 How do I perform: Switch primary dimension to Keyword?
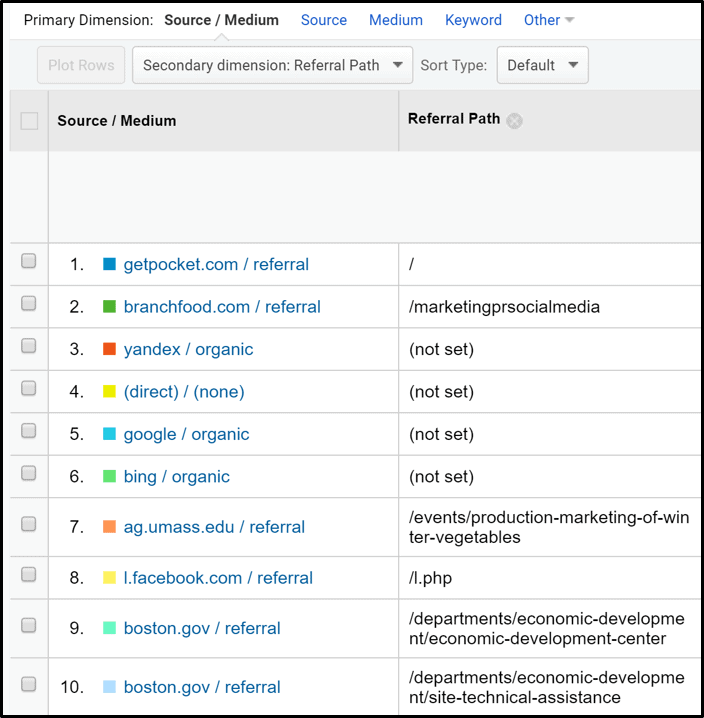click(473, 20)
